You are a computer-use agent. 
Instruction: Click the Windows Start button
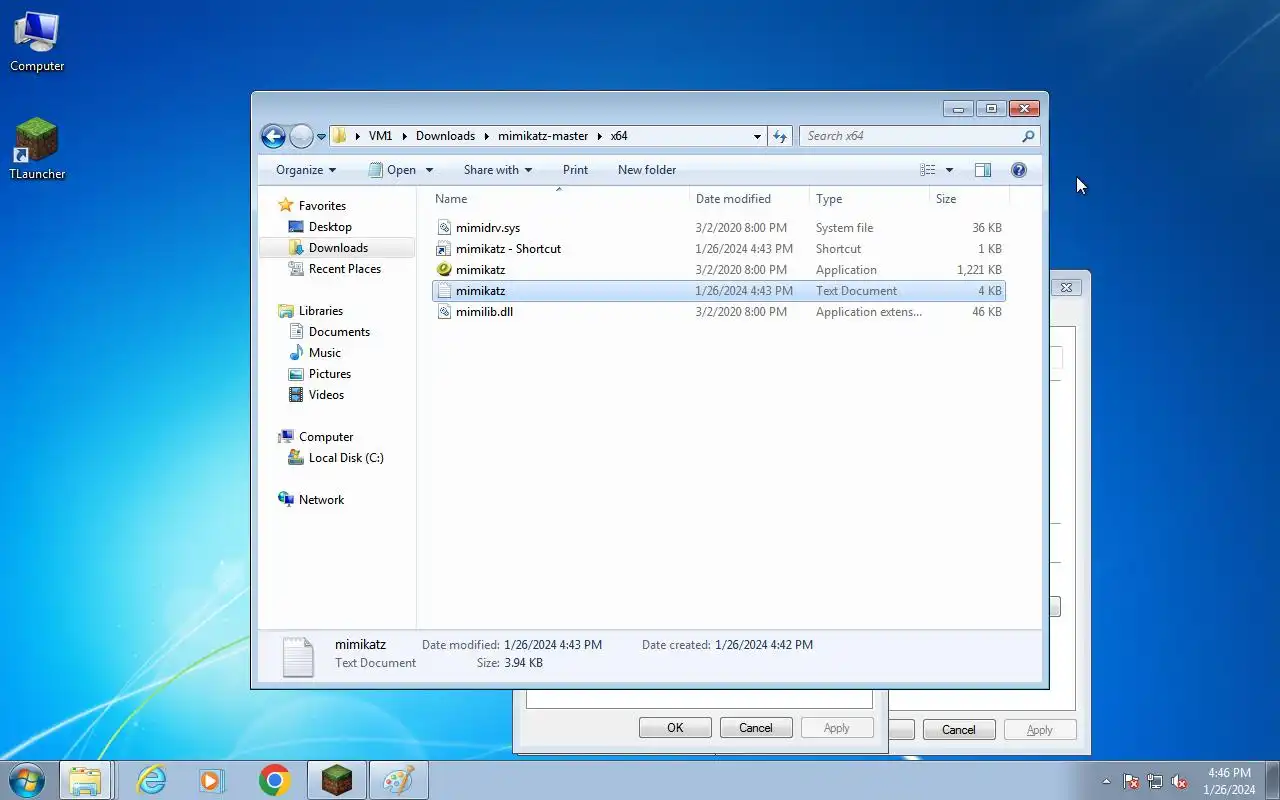point(27,780)
